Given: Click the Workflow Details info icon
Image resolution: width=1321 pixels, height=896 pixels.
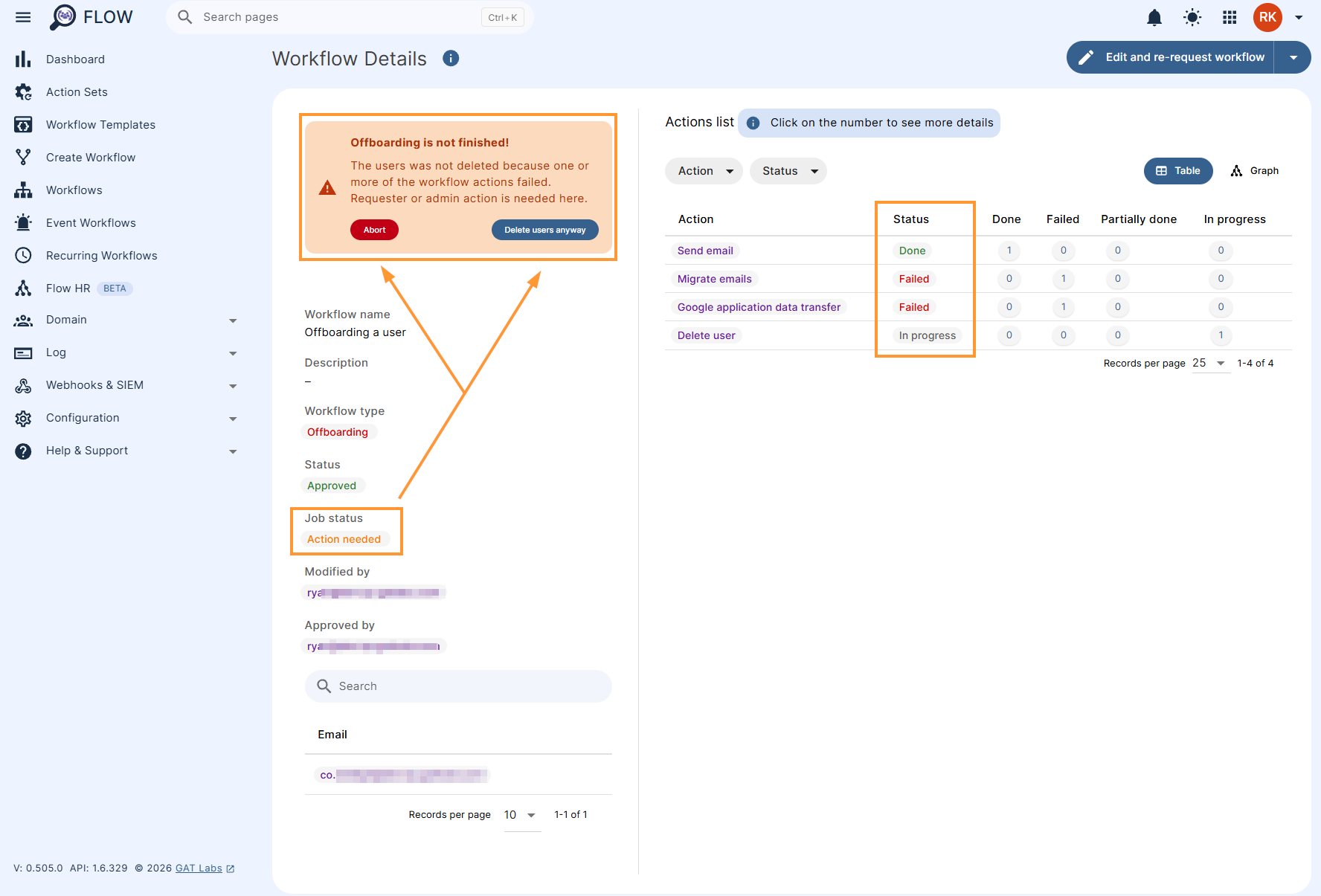Looking at the screenshot, I should tap(451, 58).
